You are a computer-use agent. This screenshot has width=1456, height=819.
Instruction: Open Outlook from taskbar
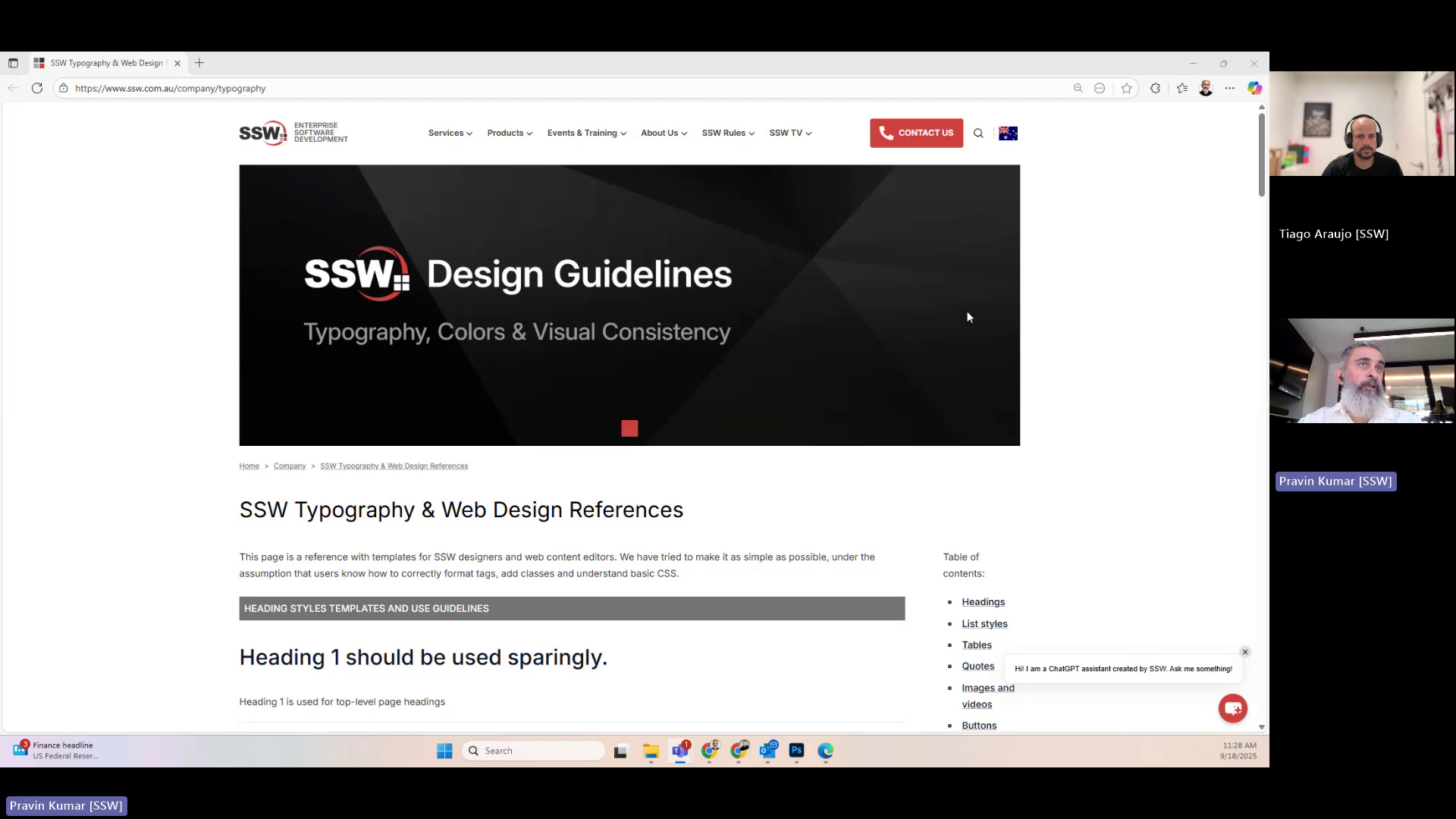767,751
